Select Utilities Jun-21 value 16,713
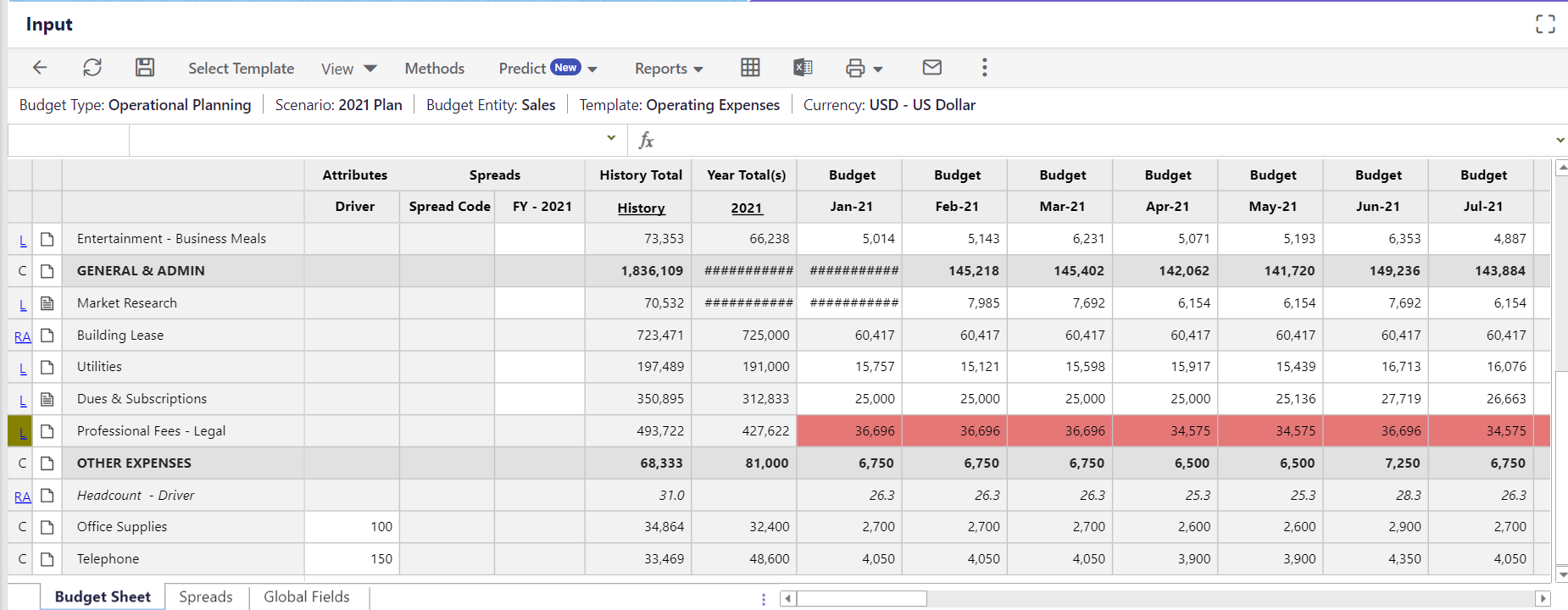 click(1376, 367)
